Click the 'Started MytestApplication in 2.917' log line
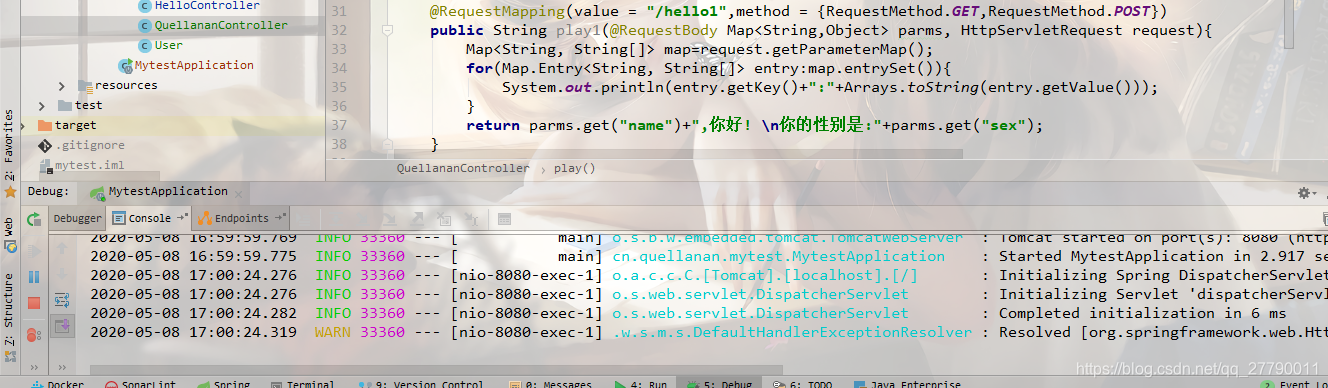The height and width of the screenshot is (388, 1328). (709, 256)
